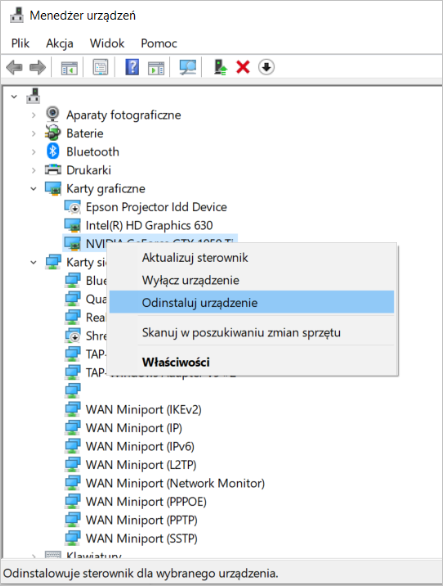
Task: Click the blue Help question mark icon
Action: click(x=132, y=68)
